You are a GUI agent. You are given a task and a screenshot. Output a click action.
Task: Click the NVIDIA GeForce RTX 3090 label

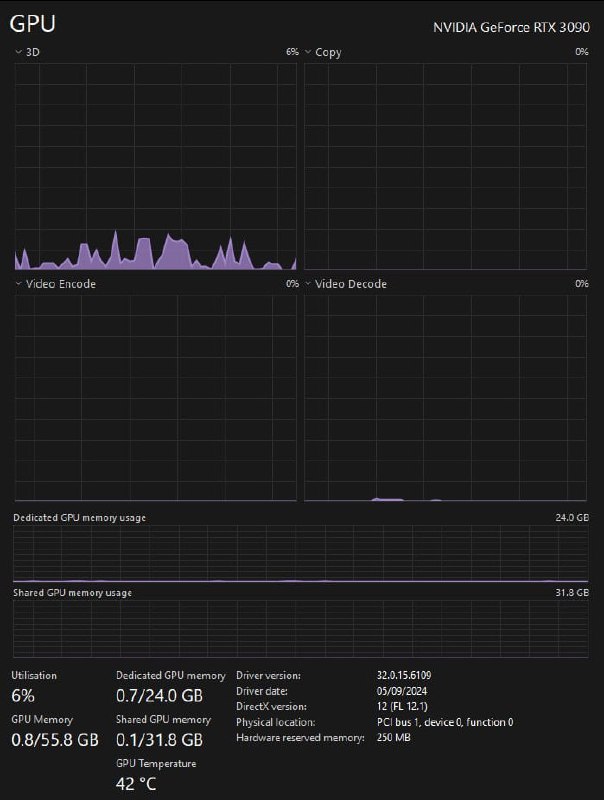pos(510,28)
